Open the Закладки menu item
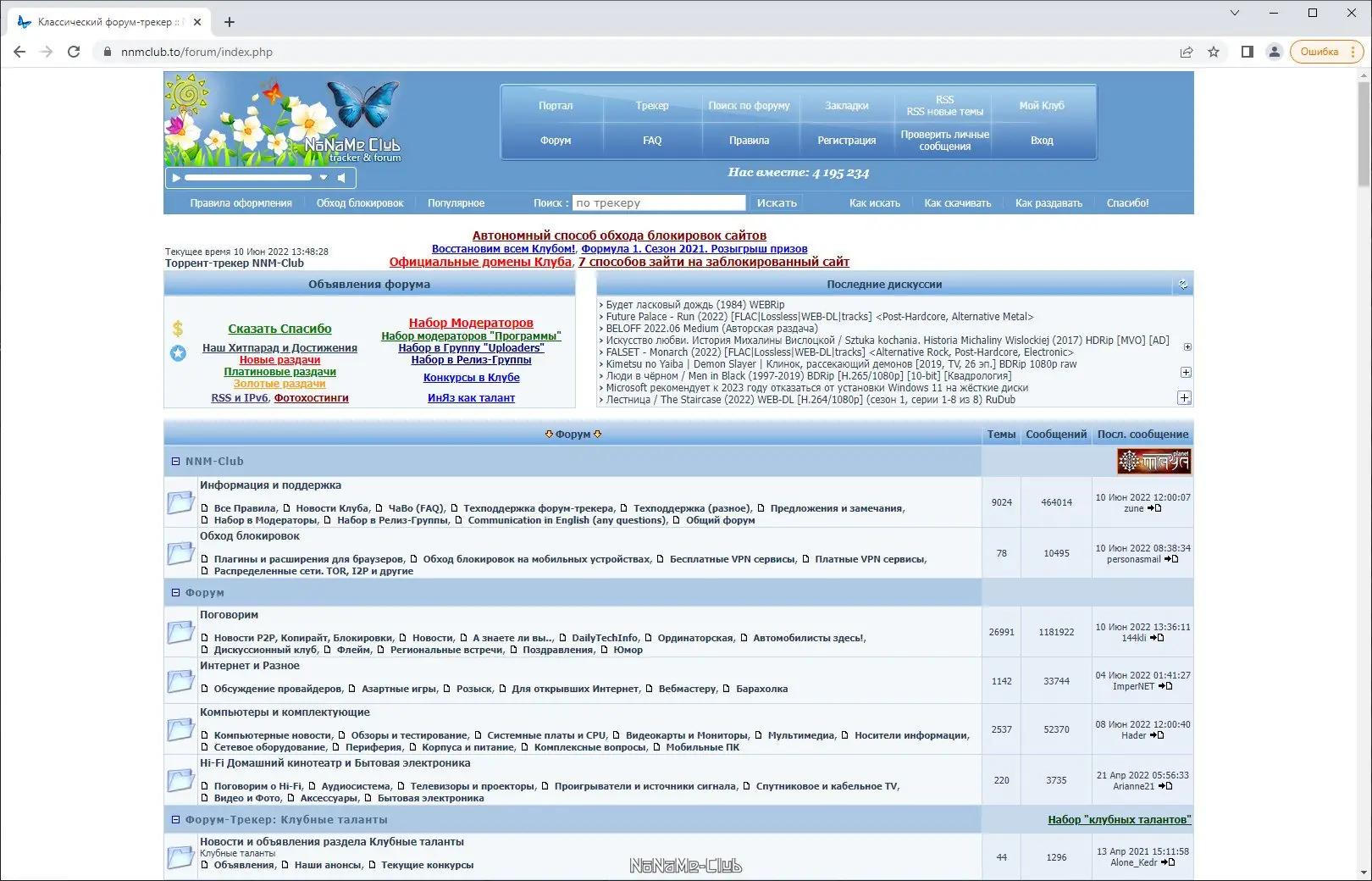1372x881 pixels. click(847, 106)
